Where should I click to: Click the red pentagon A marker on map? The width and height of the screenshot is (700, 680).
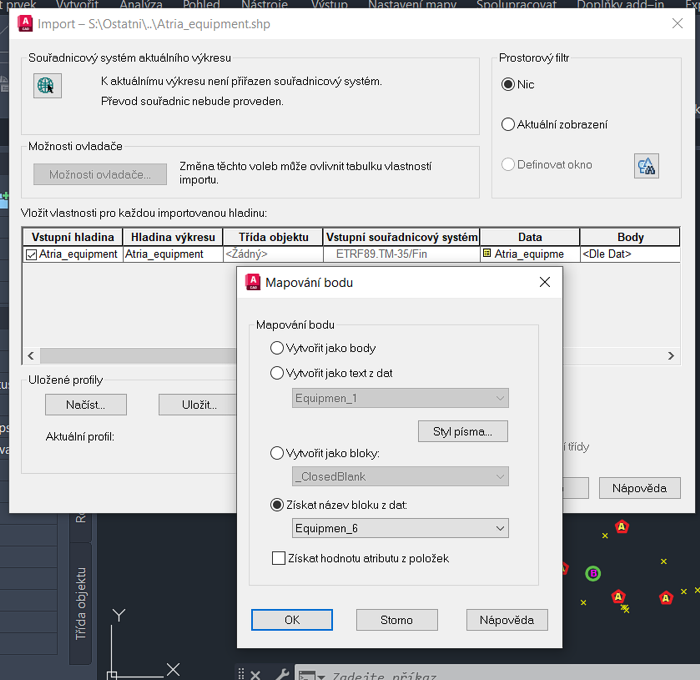tap(622, 526)
